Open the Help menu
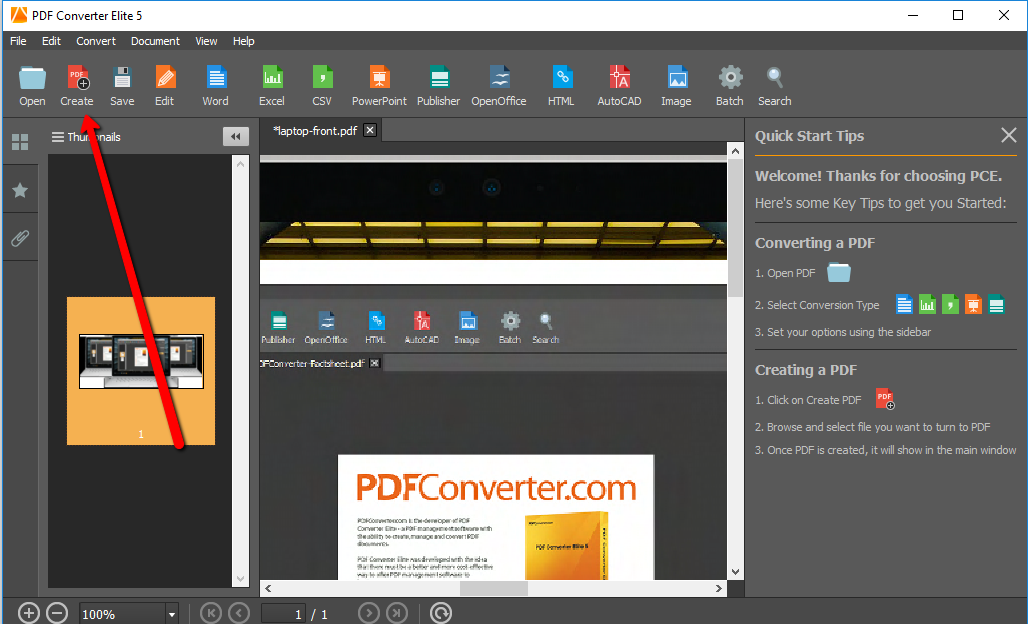Viewport: 1028px width, 624px height. point(243,41)
